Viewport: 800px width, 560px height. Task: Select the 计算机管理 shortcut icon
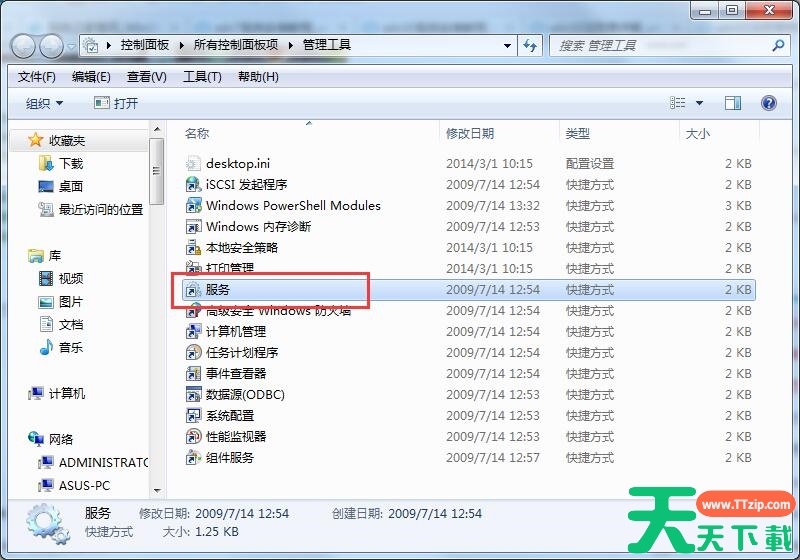coord(193,332)
